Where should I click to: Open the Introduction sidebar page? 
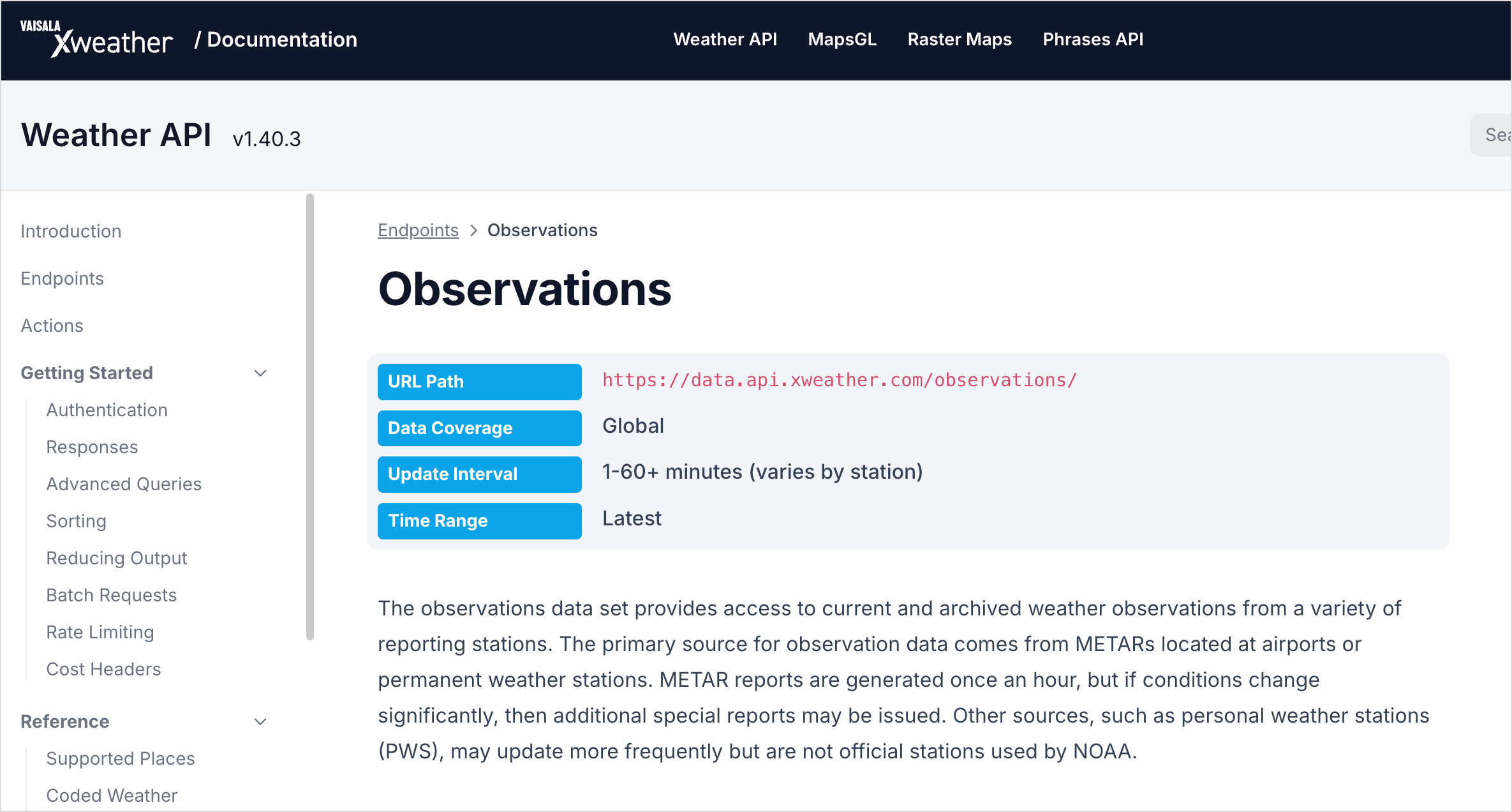point(71,231)
